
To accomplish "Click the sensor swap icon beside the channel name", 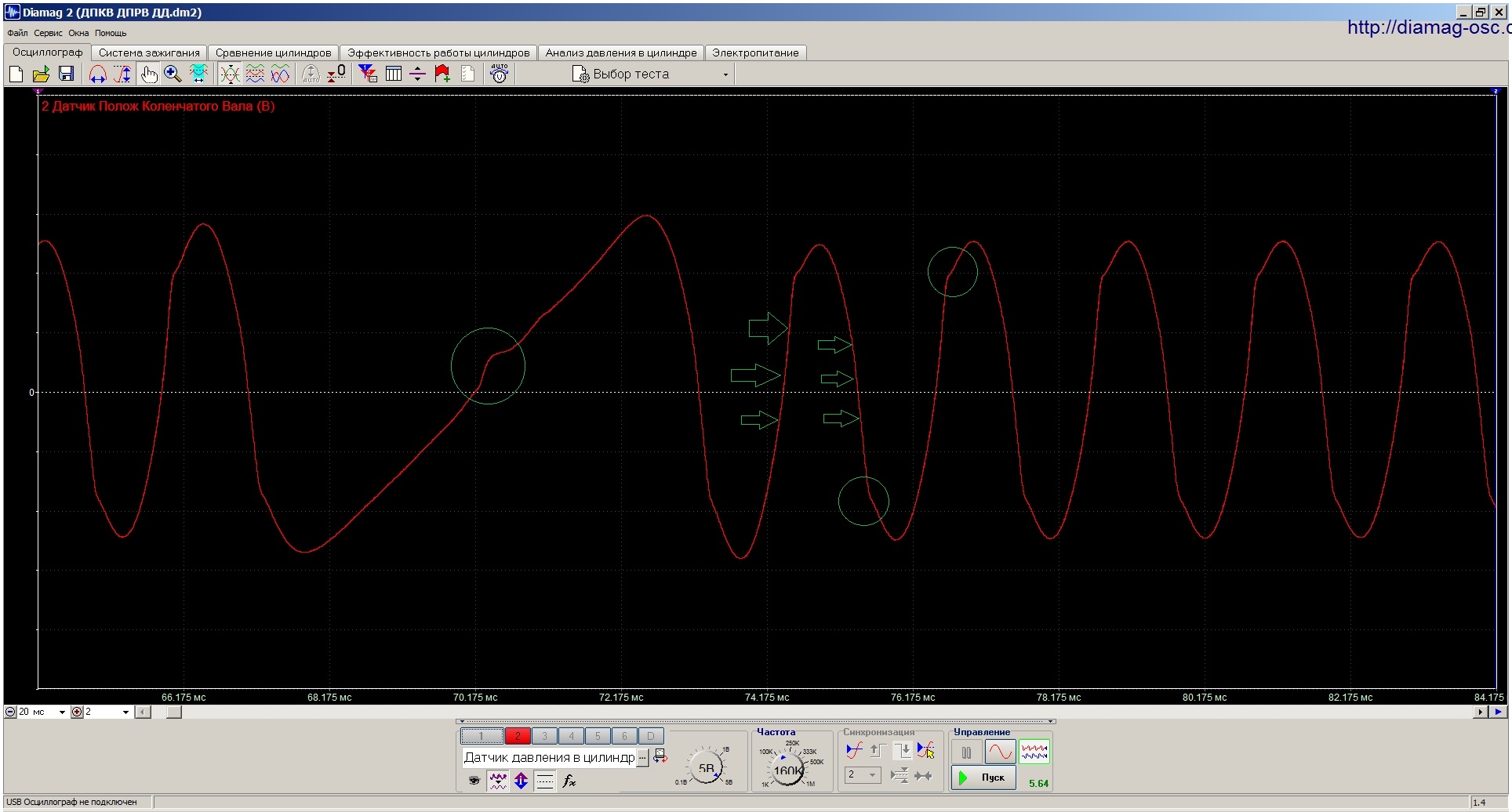I will coord(660,756).
